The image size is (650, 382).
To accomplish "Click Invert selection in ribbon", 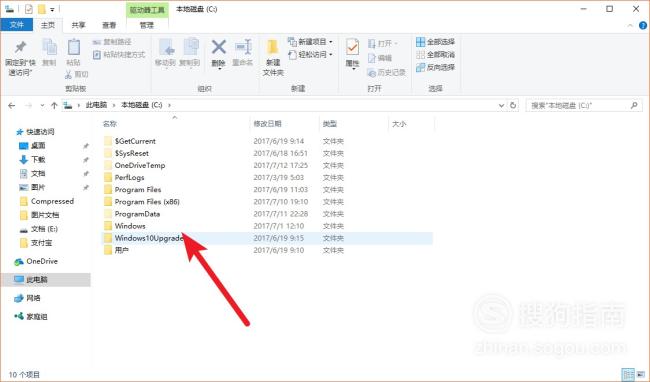I will [x=435, y=67].
